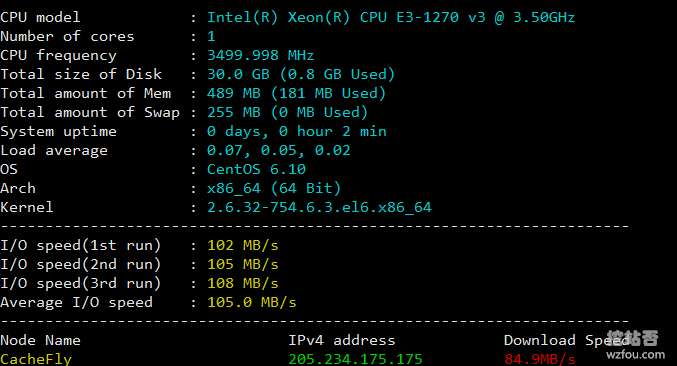The width and height of the screenshot is (677, 366).
Task: Click the 'Arch' label
Action: 18,188
